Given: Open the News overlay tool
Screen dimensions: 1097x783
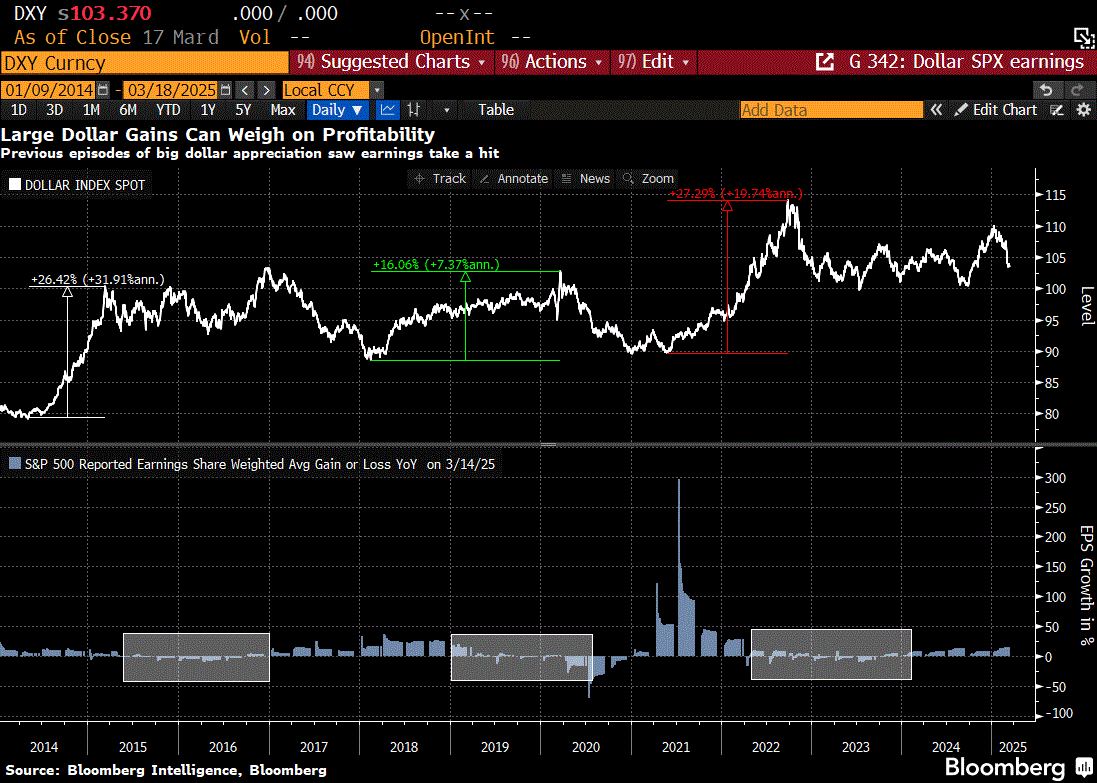Looking at the screenshot, I should pos(586,178).
